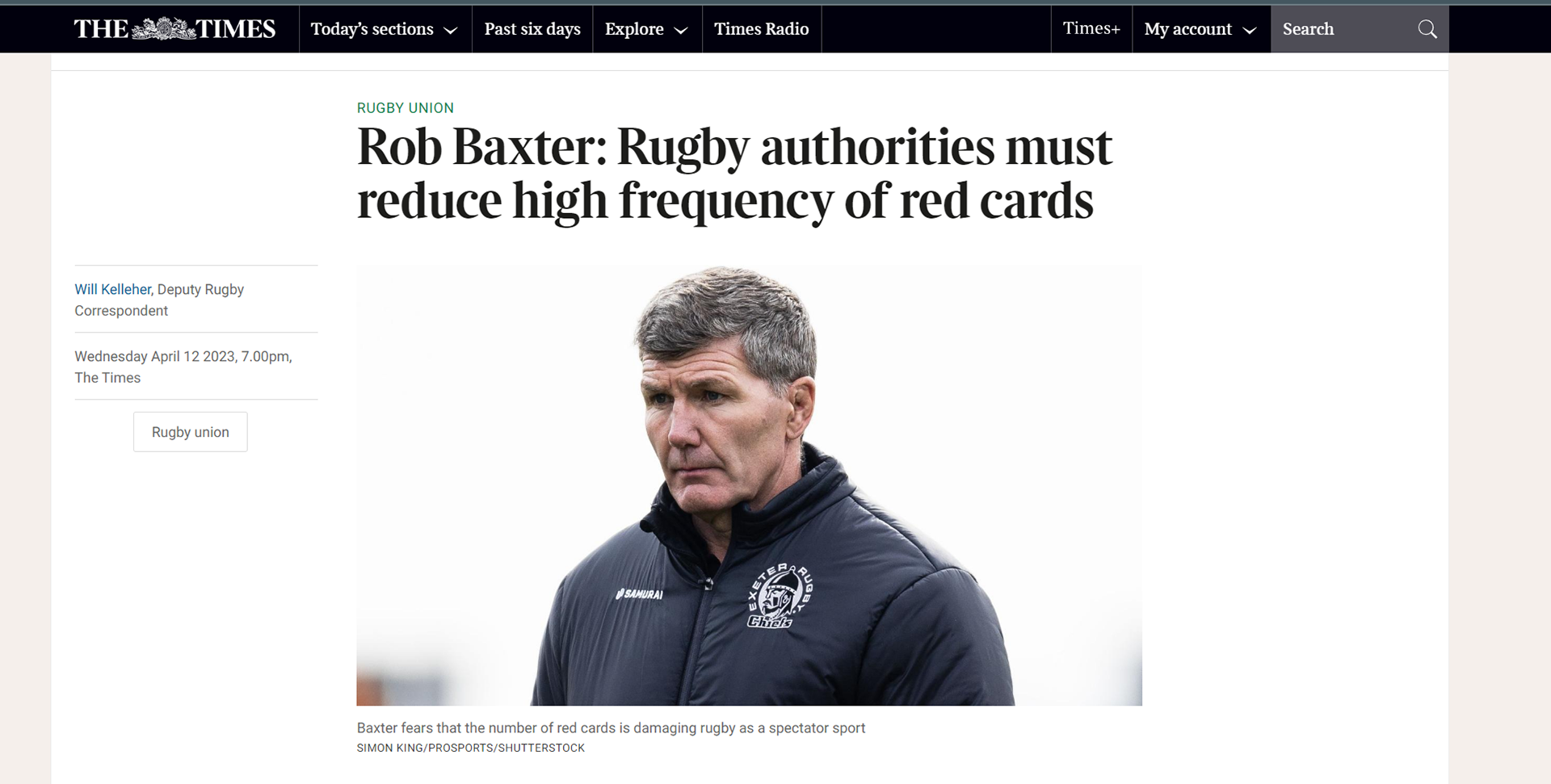Click The Times logo crest
Image resolution: width=1551 pixels, height=784 pixels.
[163, 29]
